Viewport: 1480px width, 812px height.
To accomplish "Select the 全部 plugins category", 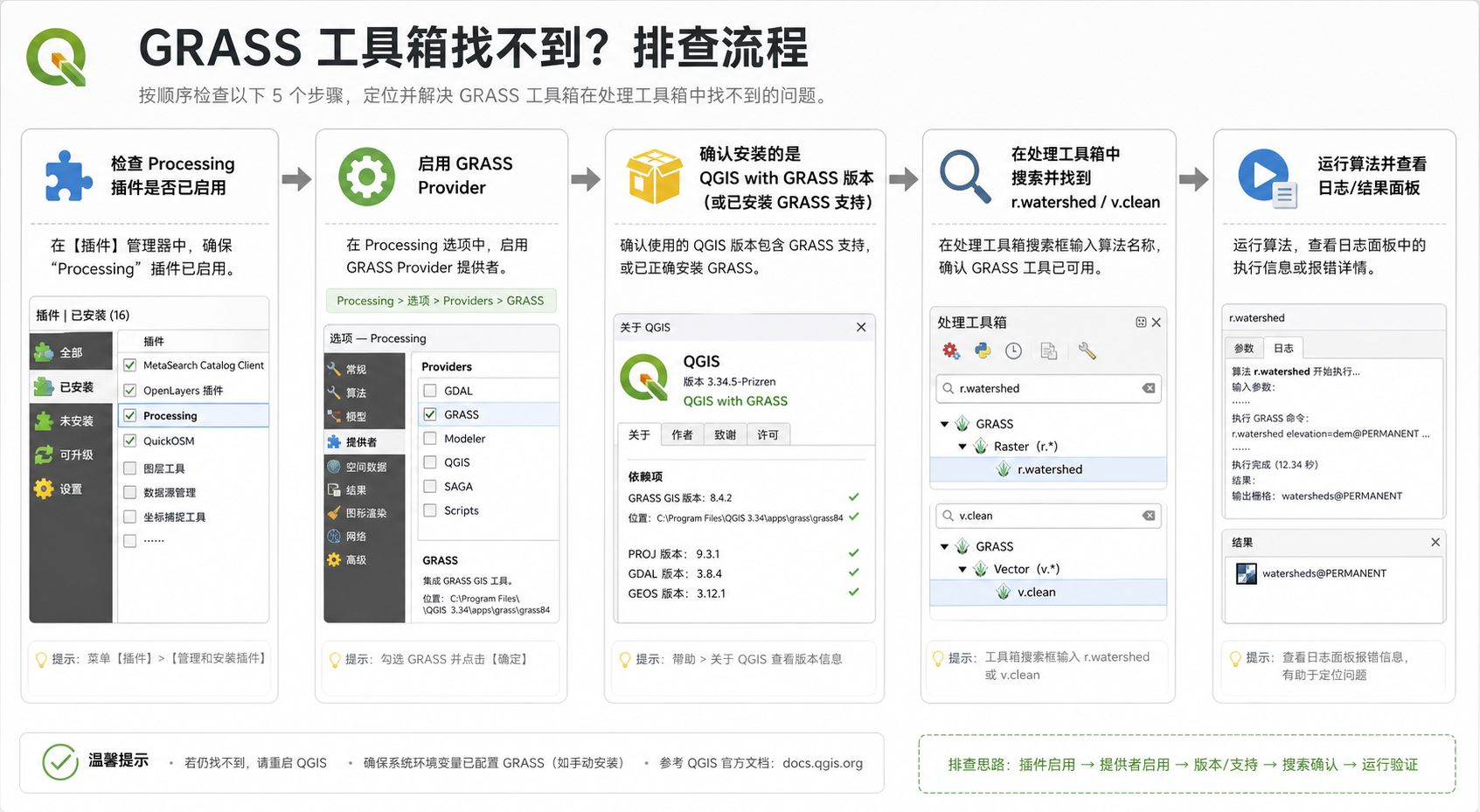I will 70,352.
